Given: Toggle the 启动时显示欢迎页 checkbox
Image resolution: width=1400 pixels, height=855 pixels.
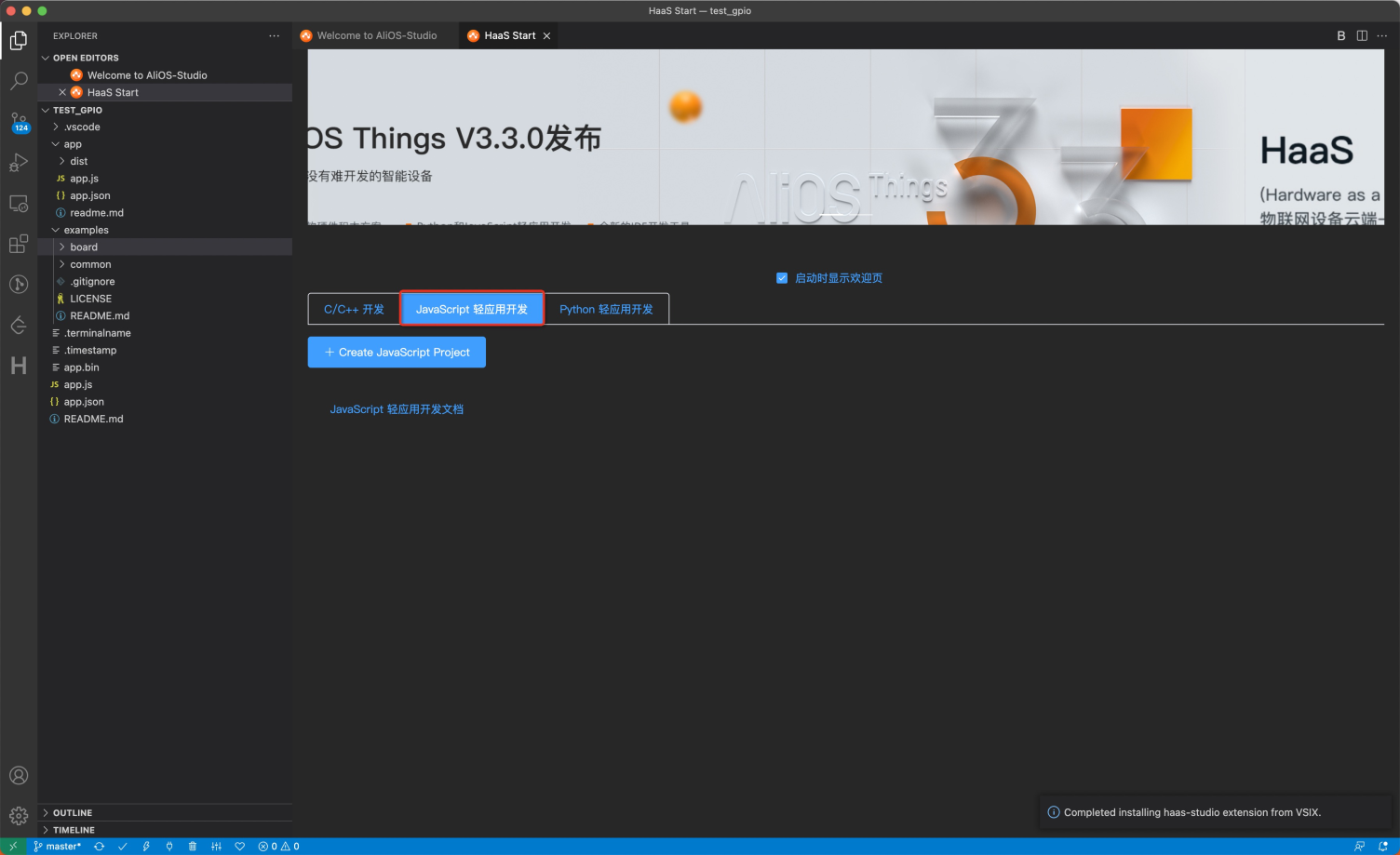Looking at the screenshot, I should coord(782,277).
